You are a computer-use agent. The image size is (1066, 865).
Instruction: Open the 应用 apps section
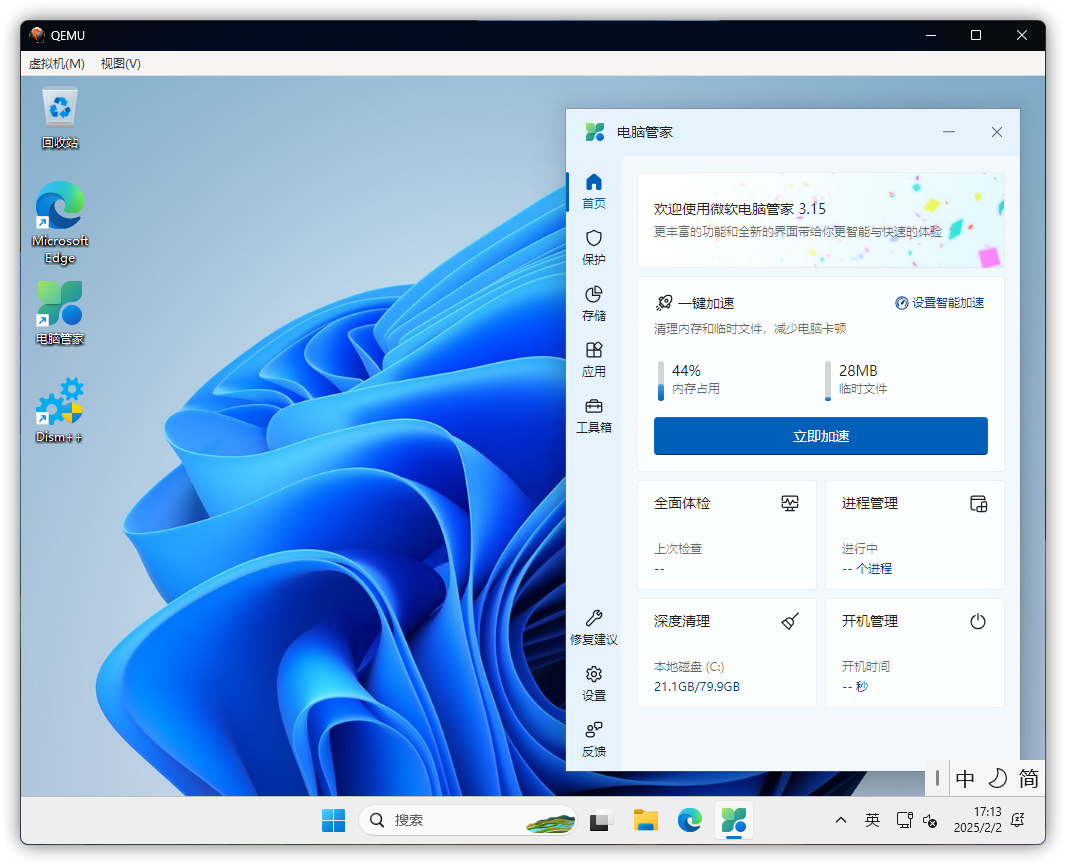[594, 359]
